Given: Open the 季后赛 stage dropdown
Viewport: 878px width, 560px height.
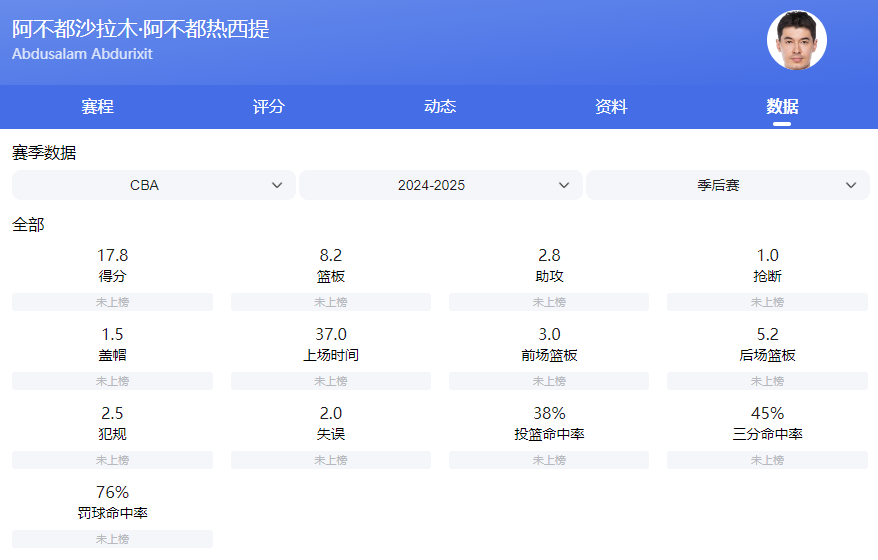Looking at the screenshot, I should coord(727,185).
